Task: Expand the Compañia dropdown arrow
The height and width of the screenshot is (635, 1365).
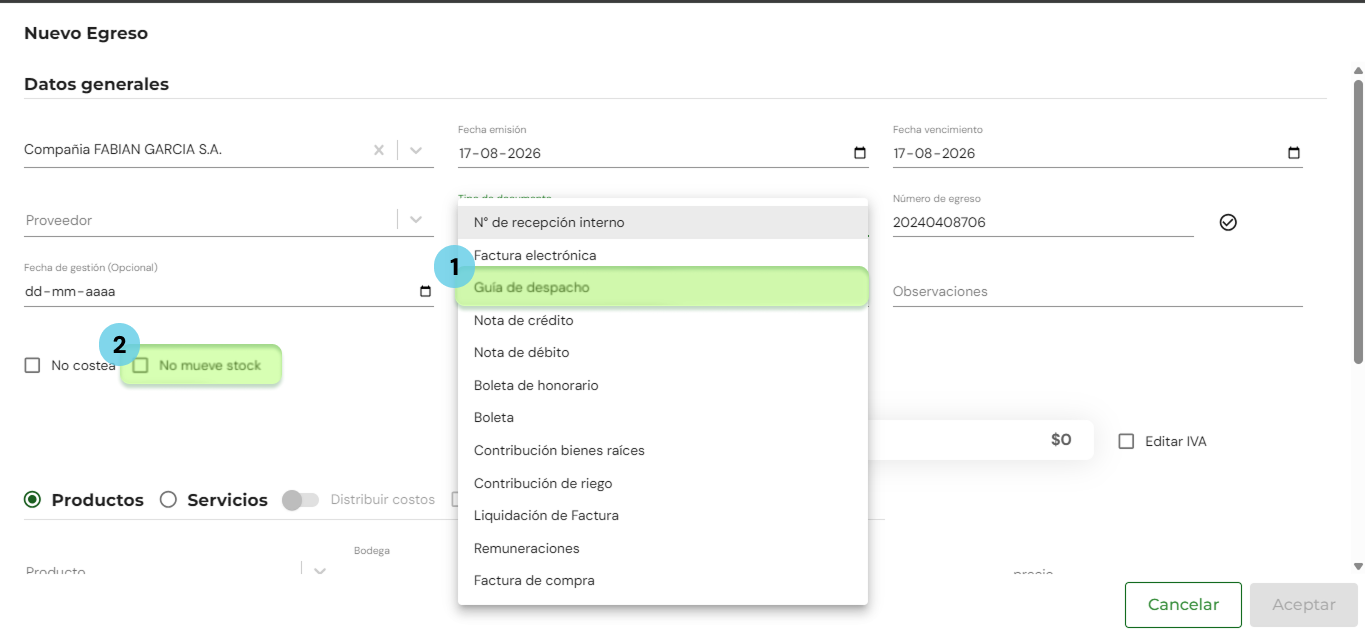Action: [416, 150]
